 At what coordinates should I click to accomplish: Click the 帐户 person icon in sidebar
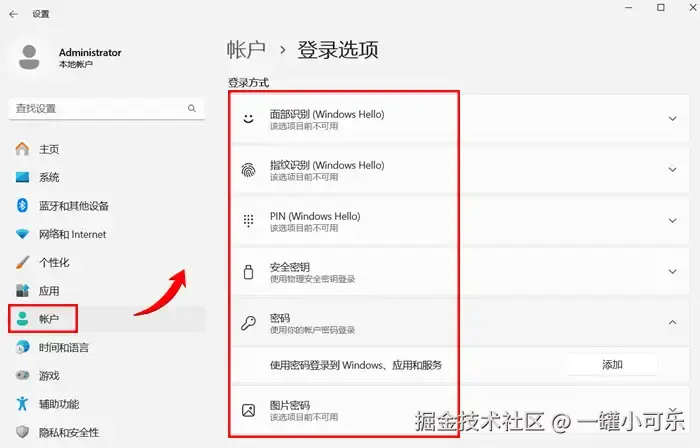click(x=22, y=319)
